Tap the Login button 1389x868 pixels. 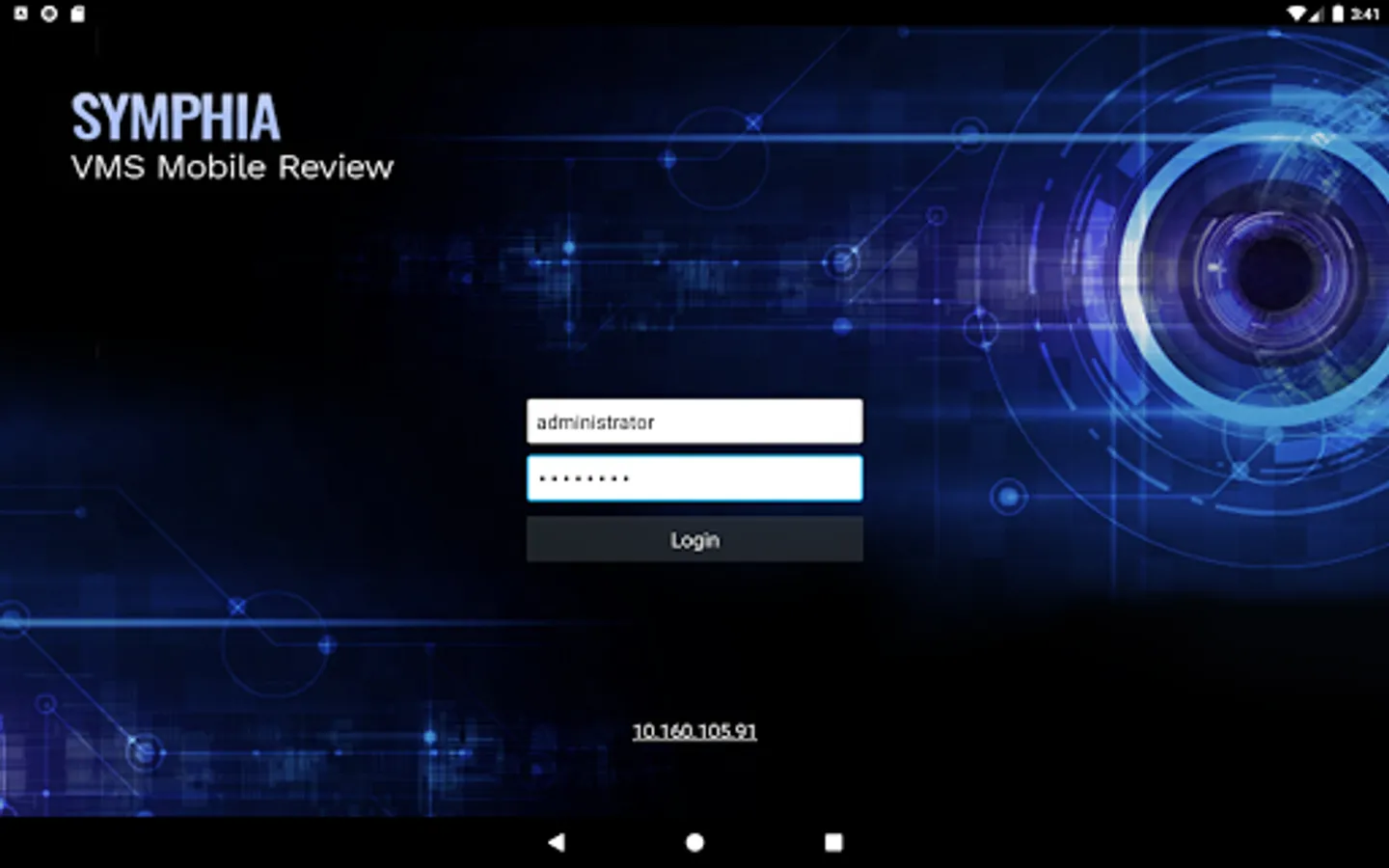[x=694, y=540]
